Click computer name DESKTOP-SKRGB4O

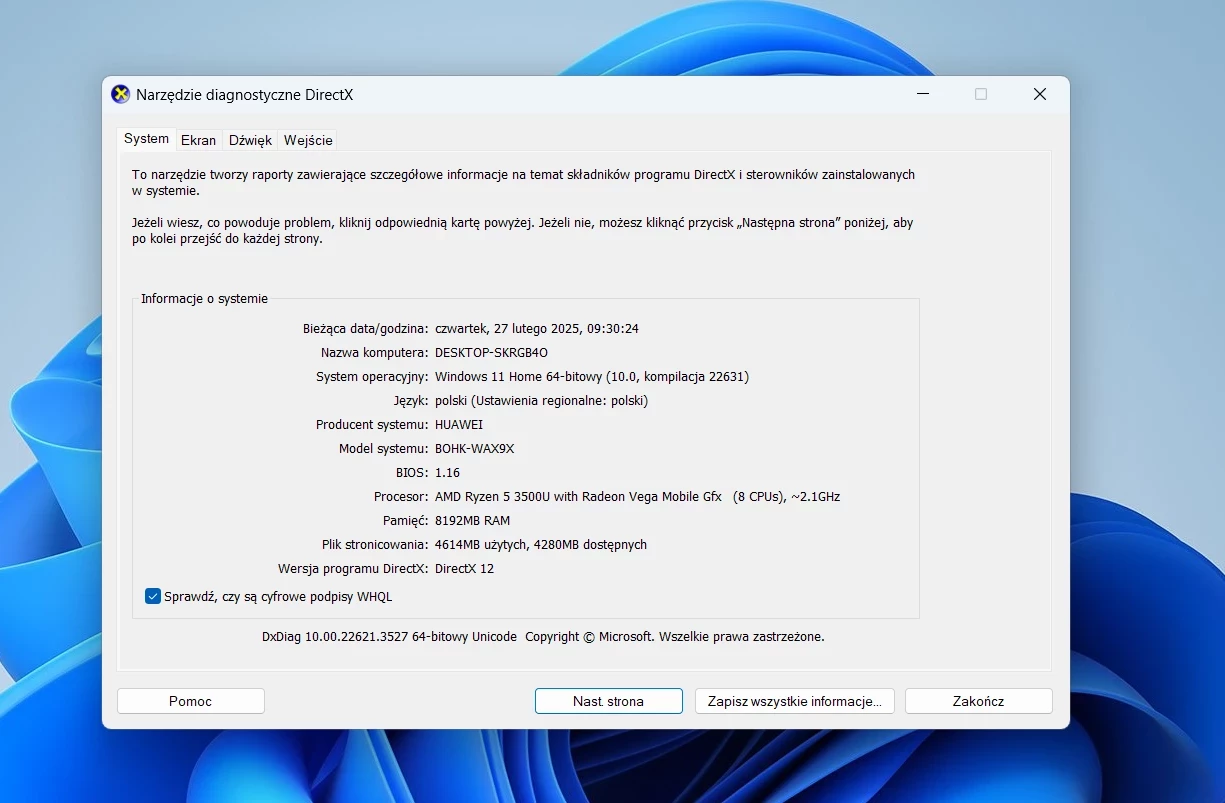491,352
